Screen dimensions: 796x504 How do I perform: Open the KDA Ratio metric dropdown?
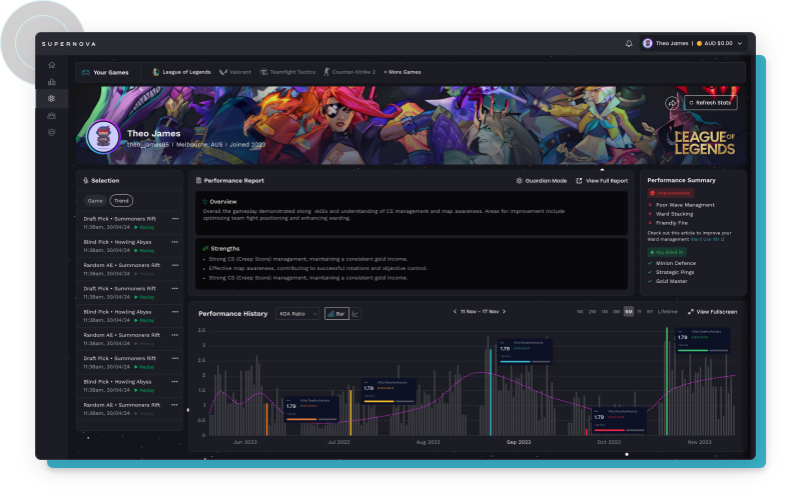pos(297,314)
